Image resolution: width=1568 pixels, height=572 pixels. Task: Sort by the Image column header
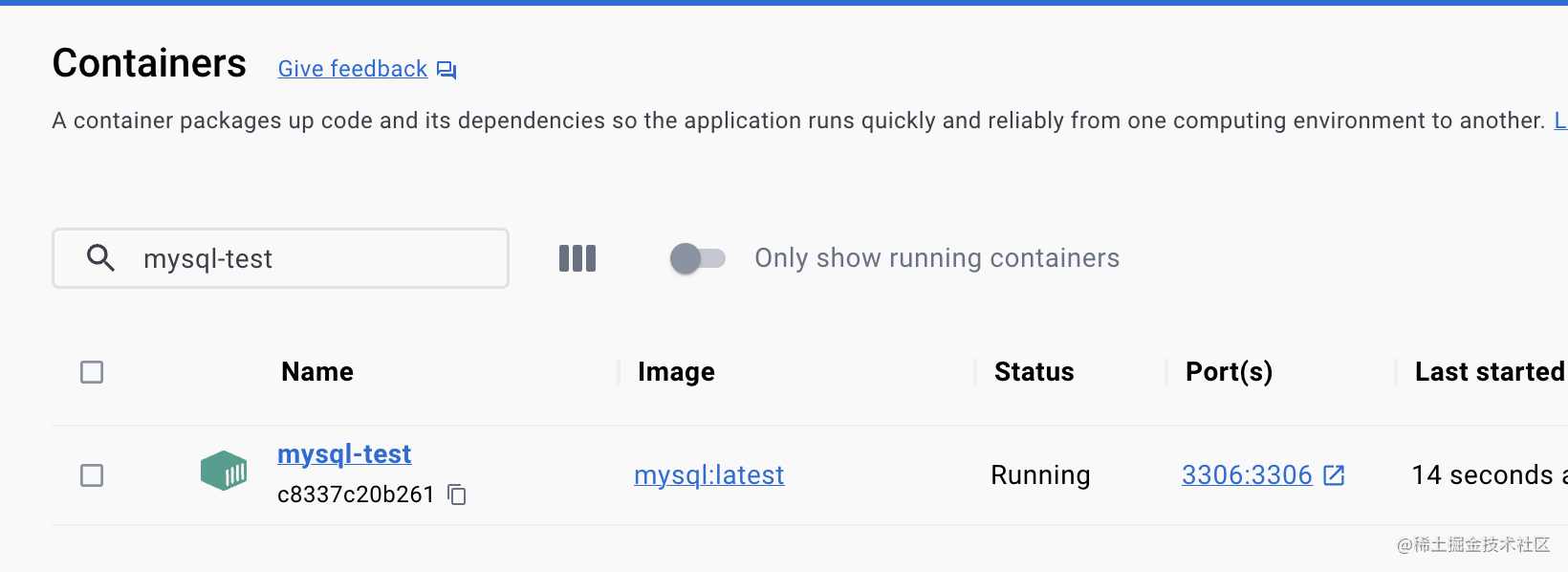tap(676, 372)
